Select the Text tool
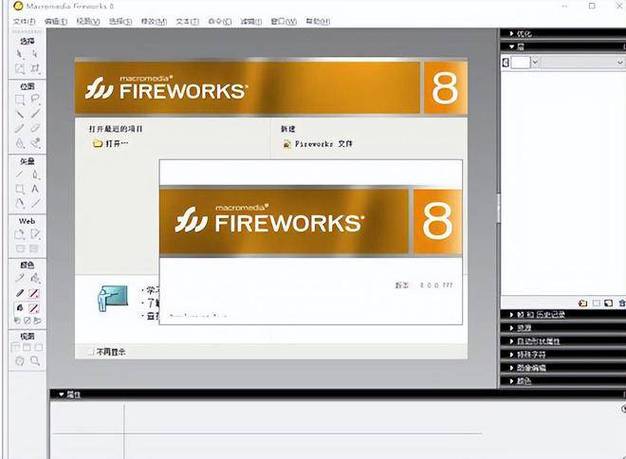This screenshot has height=459, width=626. (36, 188)
